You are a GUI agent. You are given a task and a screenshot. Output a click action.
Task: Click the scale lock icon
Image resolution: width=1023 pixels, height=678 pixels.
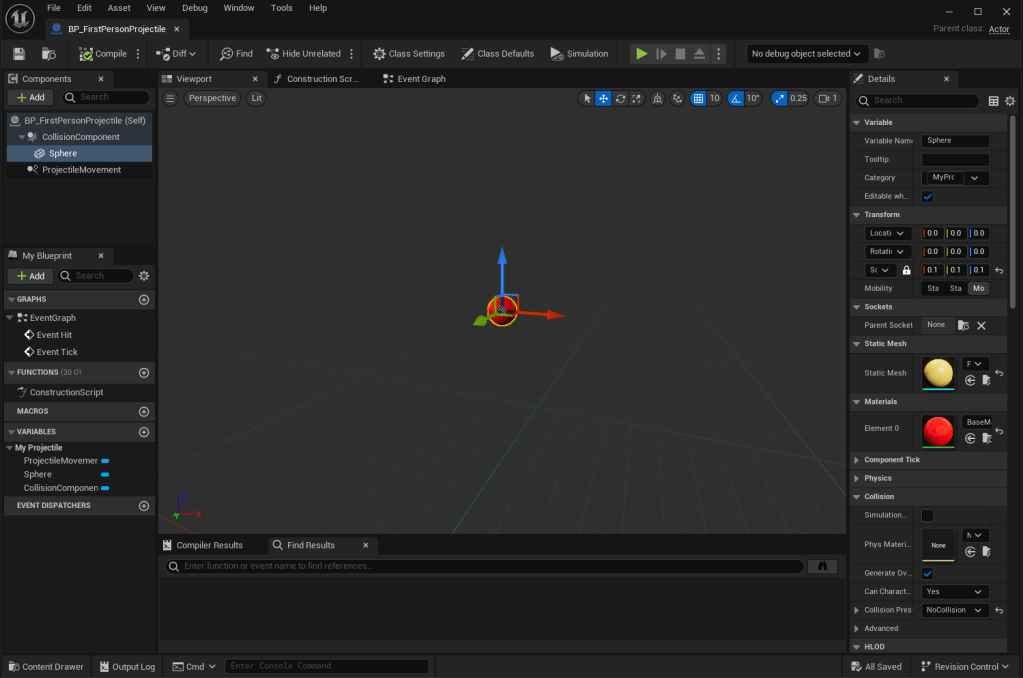[x=906, y=270]
